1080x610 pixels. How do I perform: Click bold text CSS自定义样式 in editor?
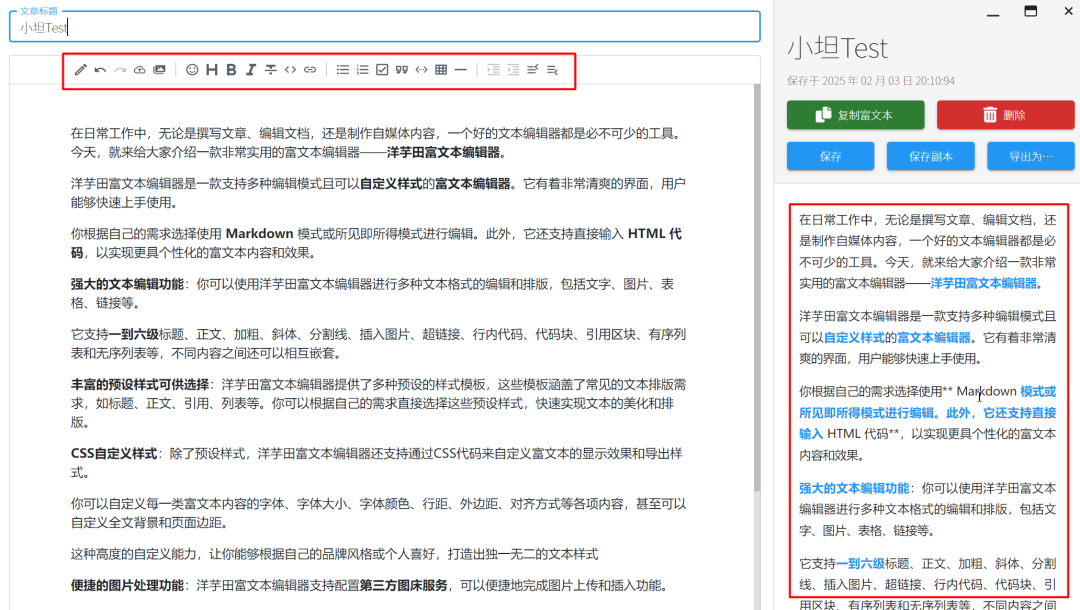(x=114, y=454)
